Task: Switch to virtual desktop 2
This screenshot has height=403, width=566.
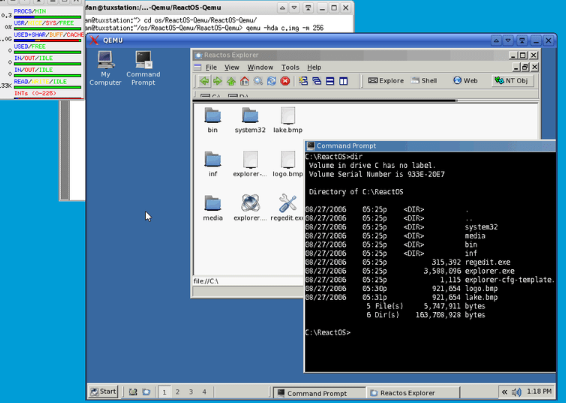Action: 178,392
